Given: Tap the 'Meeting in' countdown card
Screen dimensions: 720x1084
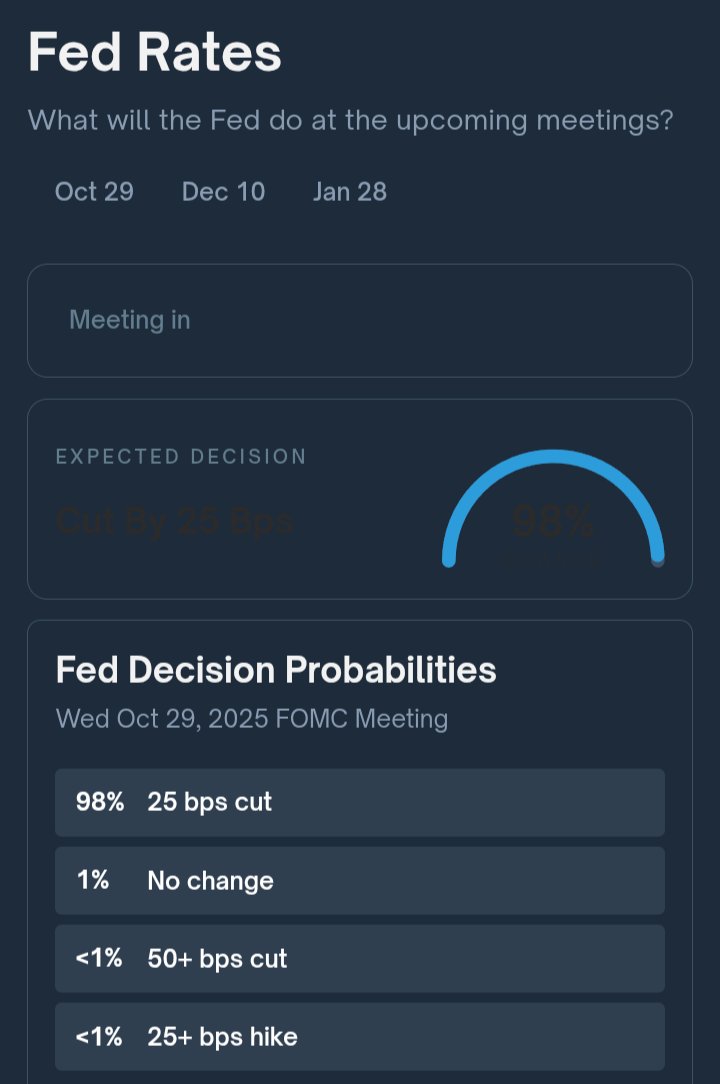Looking at the screenshot, I should (359, 321).
